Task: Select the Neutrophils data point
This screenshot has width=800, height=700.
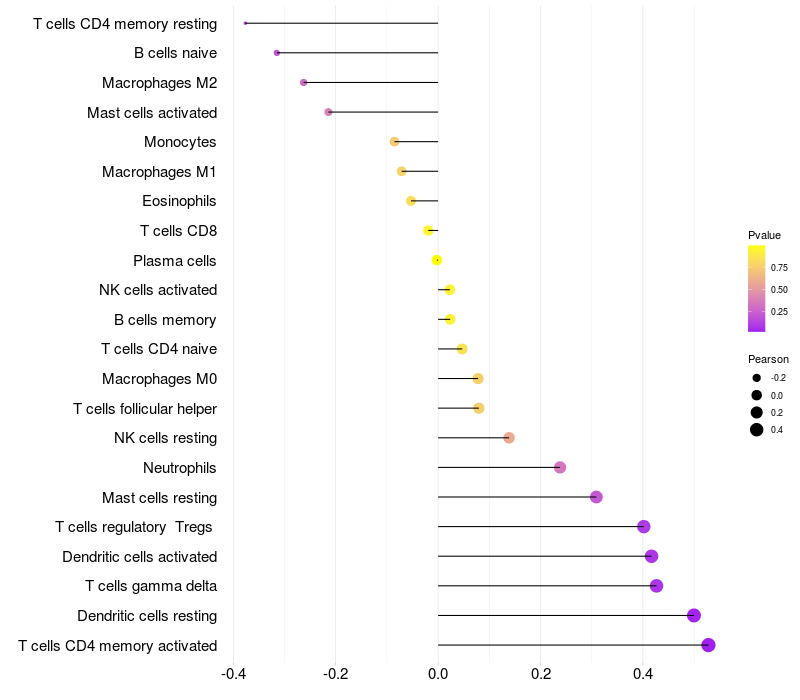Action: tap(560, 467)
